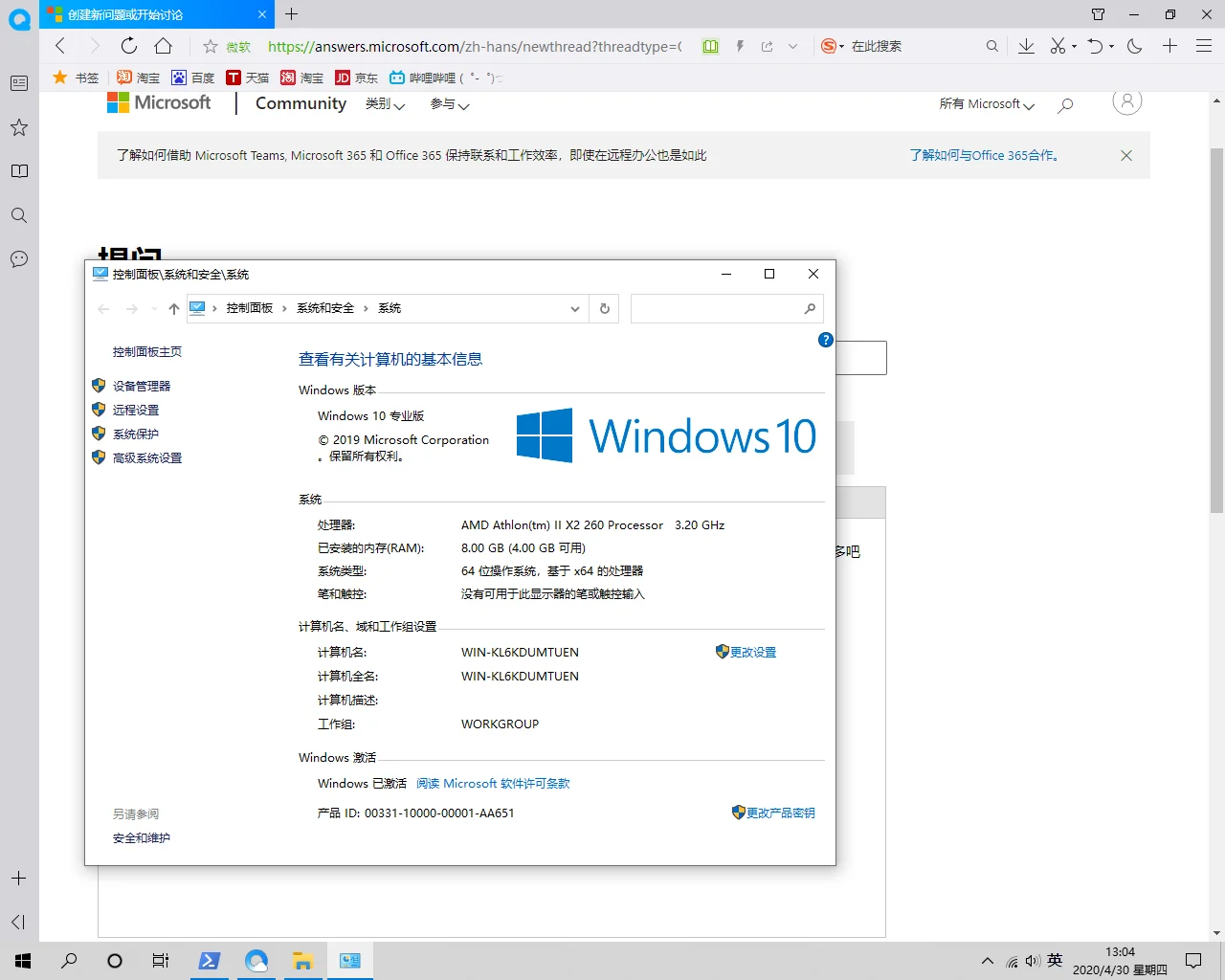Open the 类别 dropdown on Microsoft Community
This screenshot has height=980, width=1225.
(x=386, y=106)
